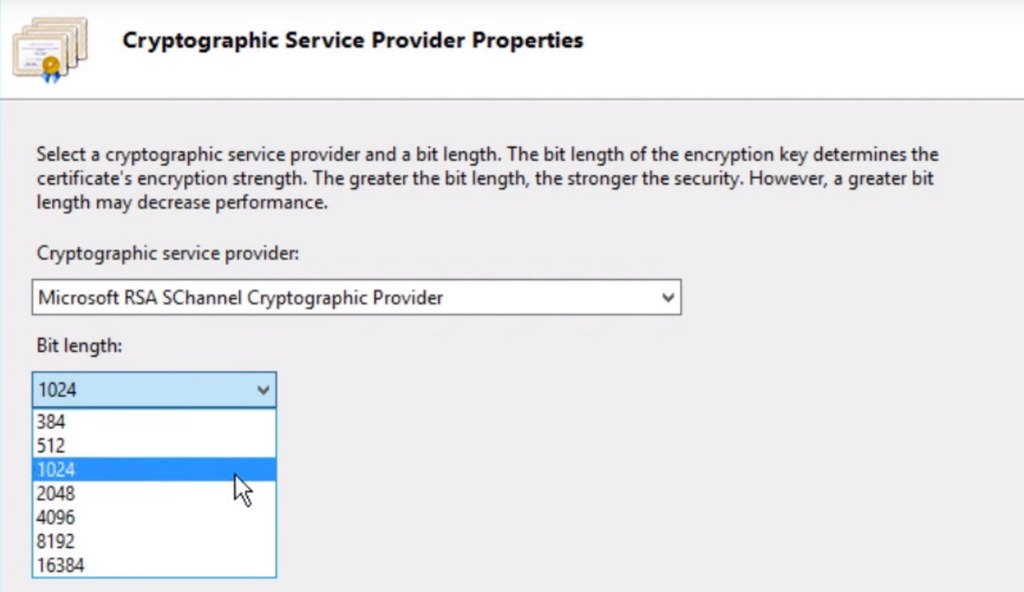
Task: Expand the cryptographic service provider dropdown arrow
Action: [667, 297]
